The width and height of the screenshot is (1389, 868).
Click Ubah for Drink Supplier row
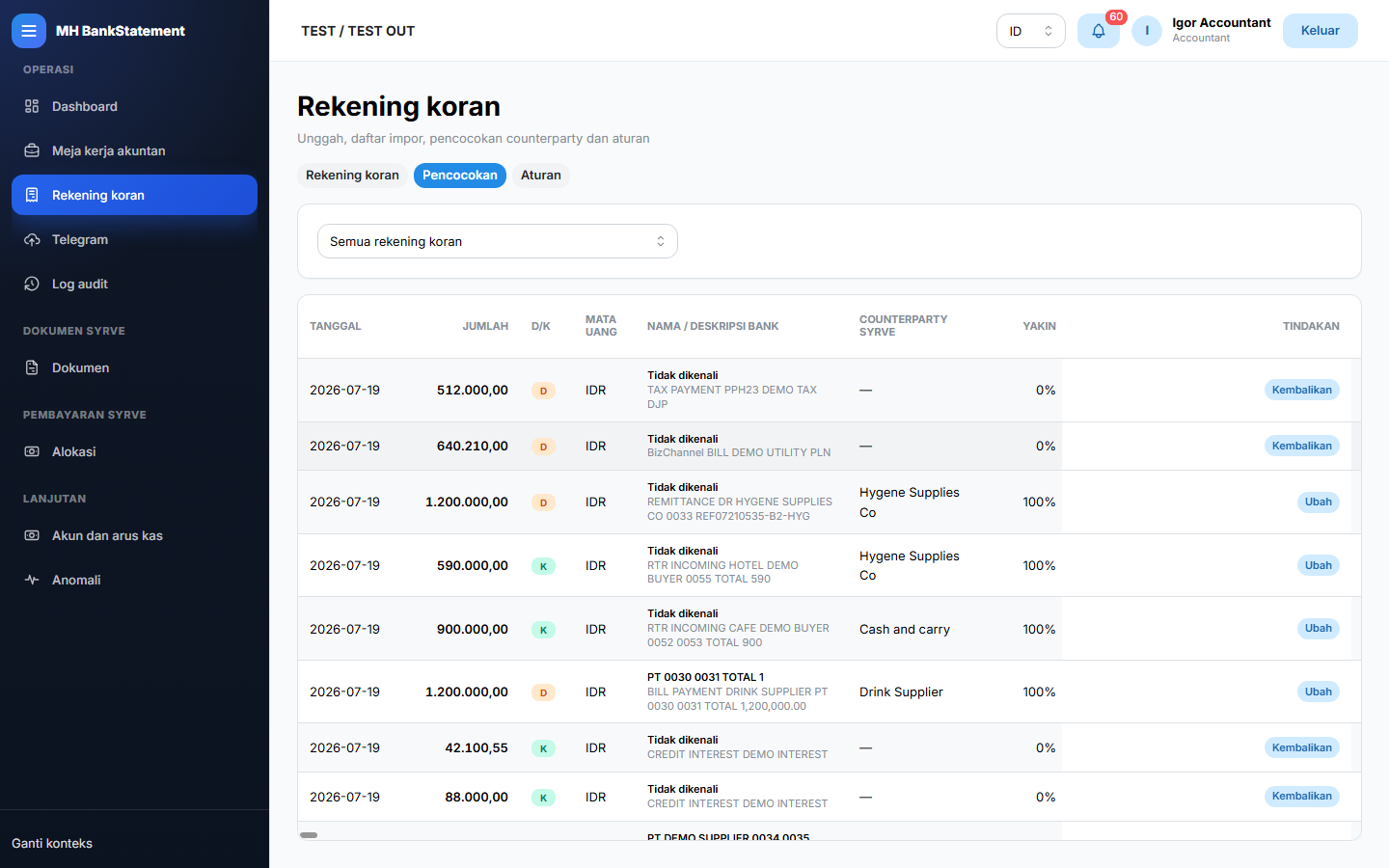point(1318,692)
